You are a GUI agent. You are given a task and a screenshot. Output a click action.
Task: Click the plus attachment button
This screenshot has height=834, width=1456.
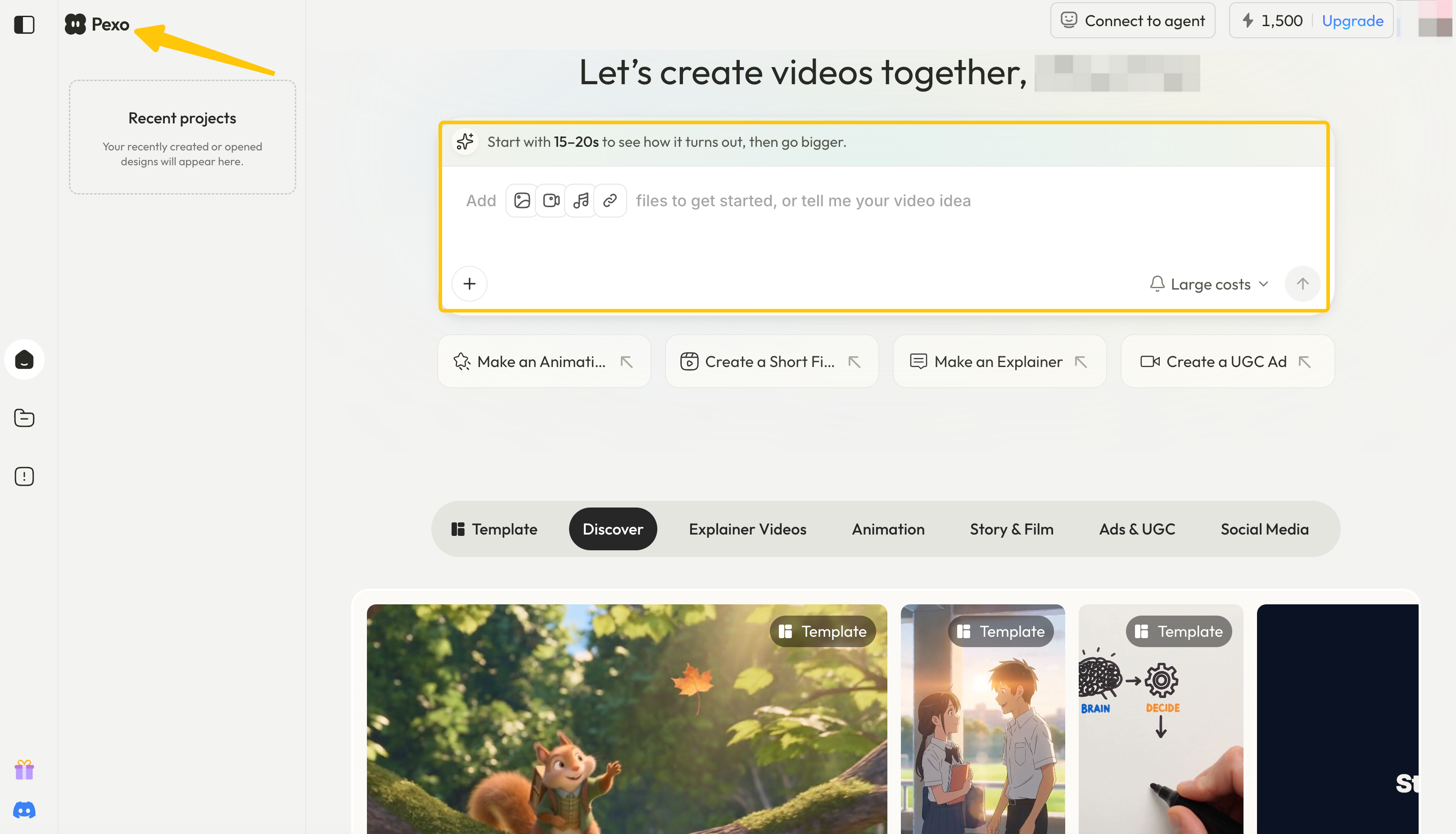tap(470, 284)
